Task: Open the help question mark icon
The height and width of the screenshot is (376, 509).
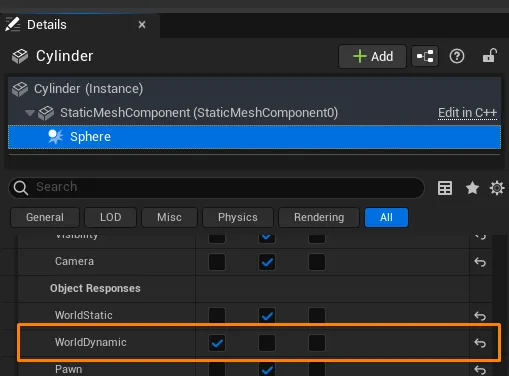Action: pos(457,56)
